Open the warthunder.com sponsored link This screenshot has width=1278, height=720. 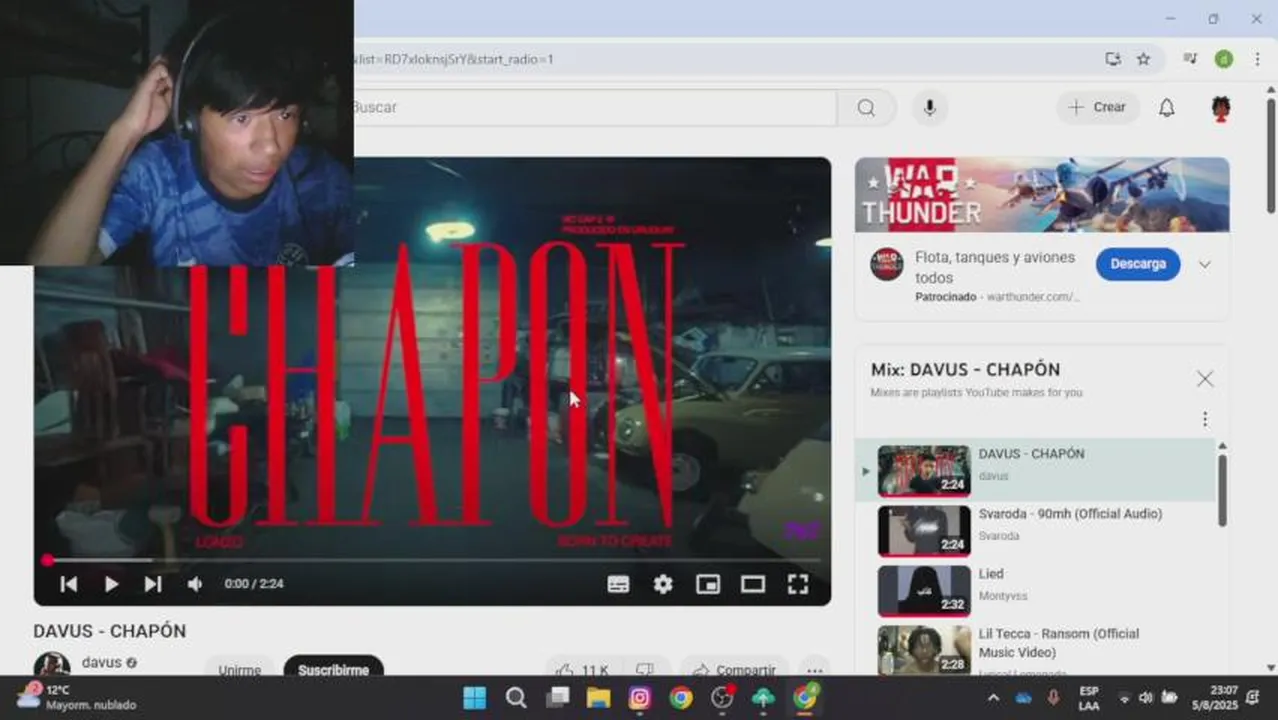pyautogui.click(x=1033, y=297)
